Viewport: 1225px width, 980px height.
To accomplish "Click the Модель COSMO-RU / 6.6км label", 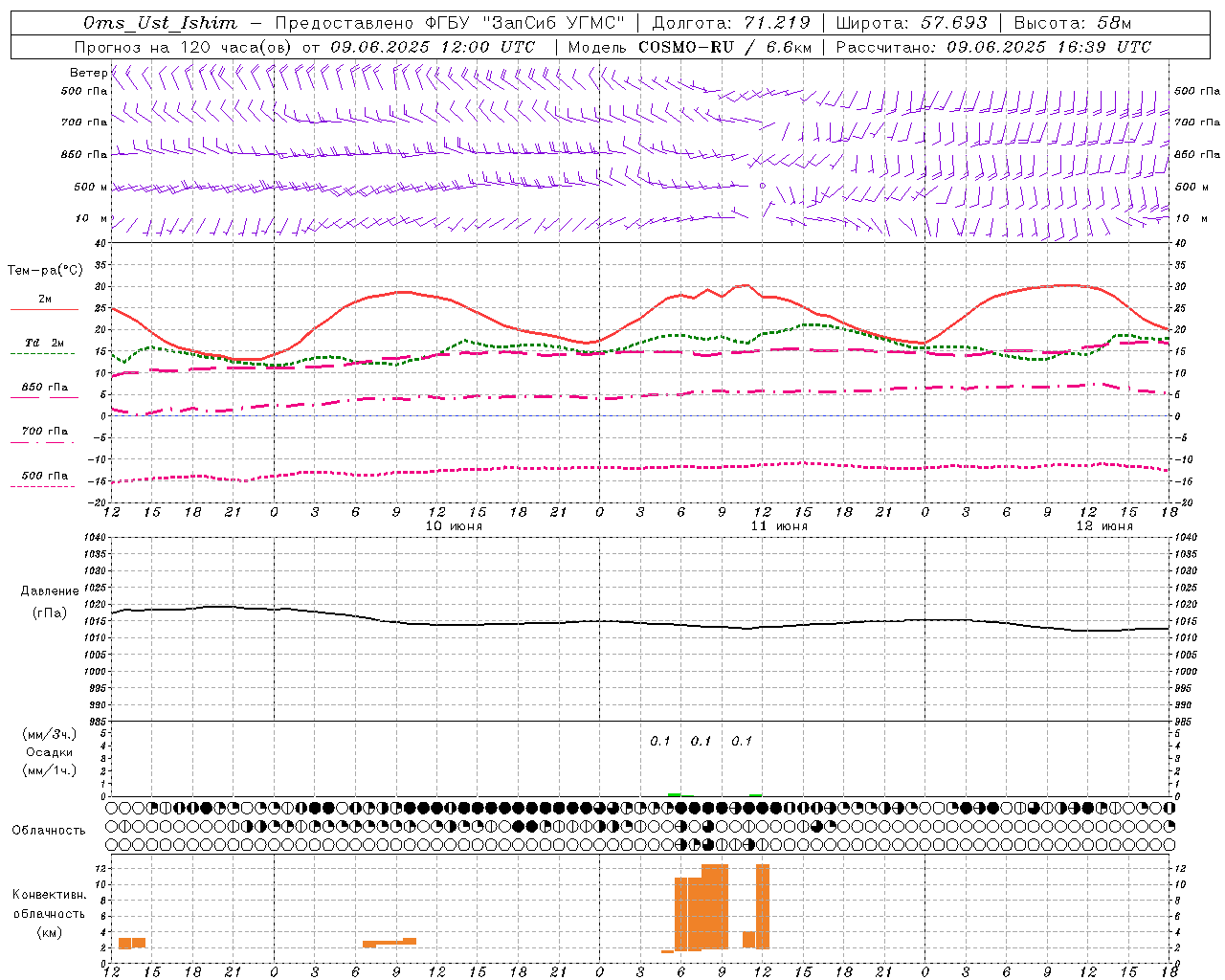I will [689, 47].
